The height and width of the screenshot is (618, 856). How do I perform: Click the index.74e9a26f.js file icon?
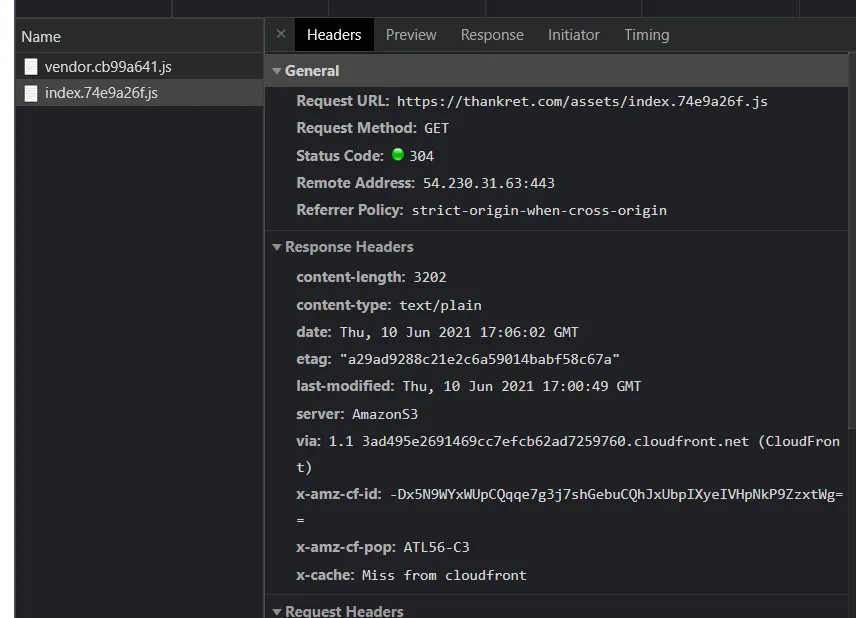click(31, 93)
